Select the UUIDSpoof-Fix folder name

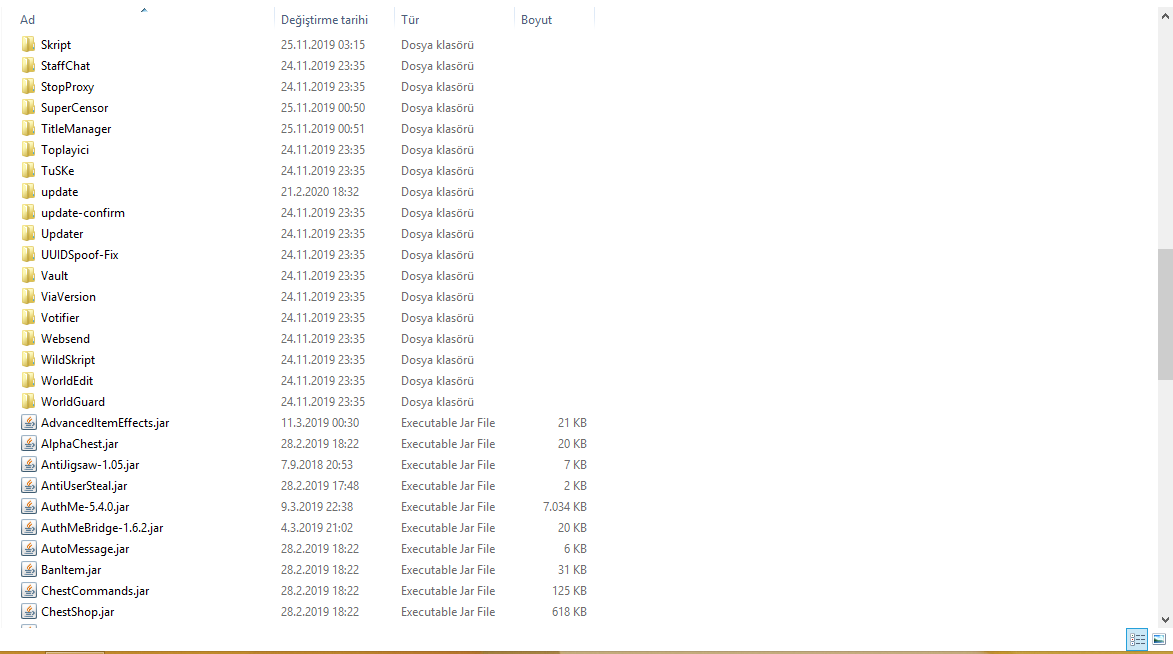79,254
